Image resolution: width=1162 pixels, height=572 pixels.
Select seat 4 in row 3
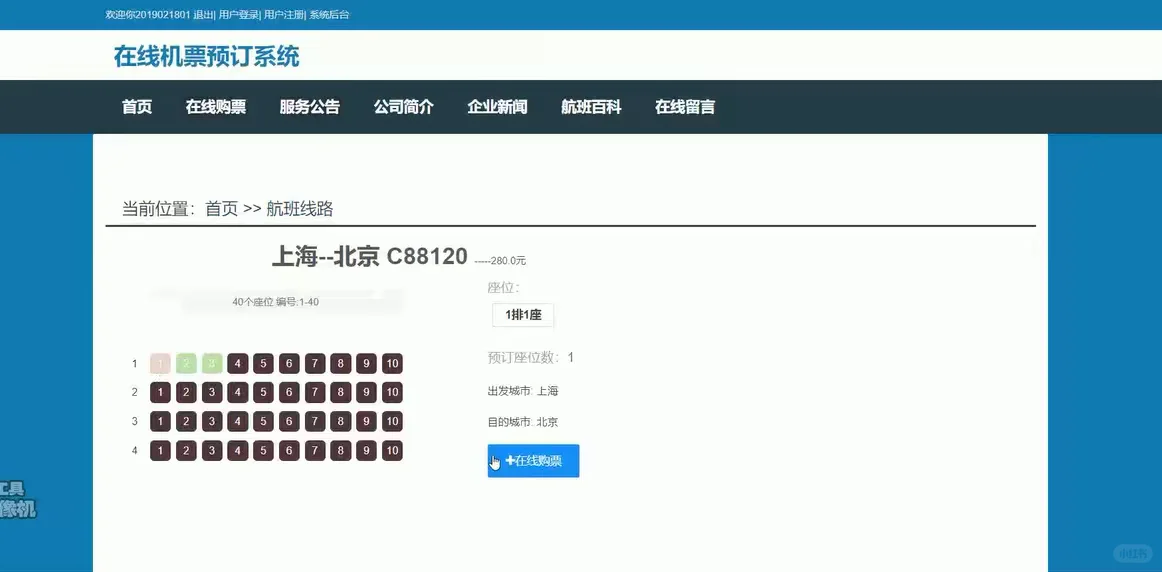pos(238,422)
